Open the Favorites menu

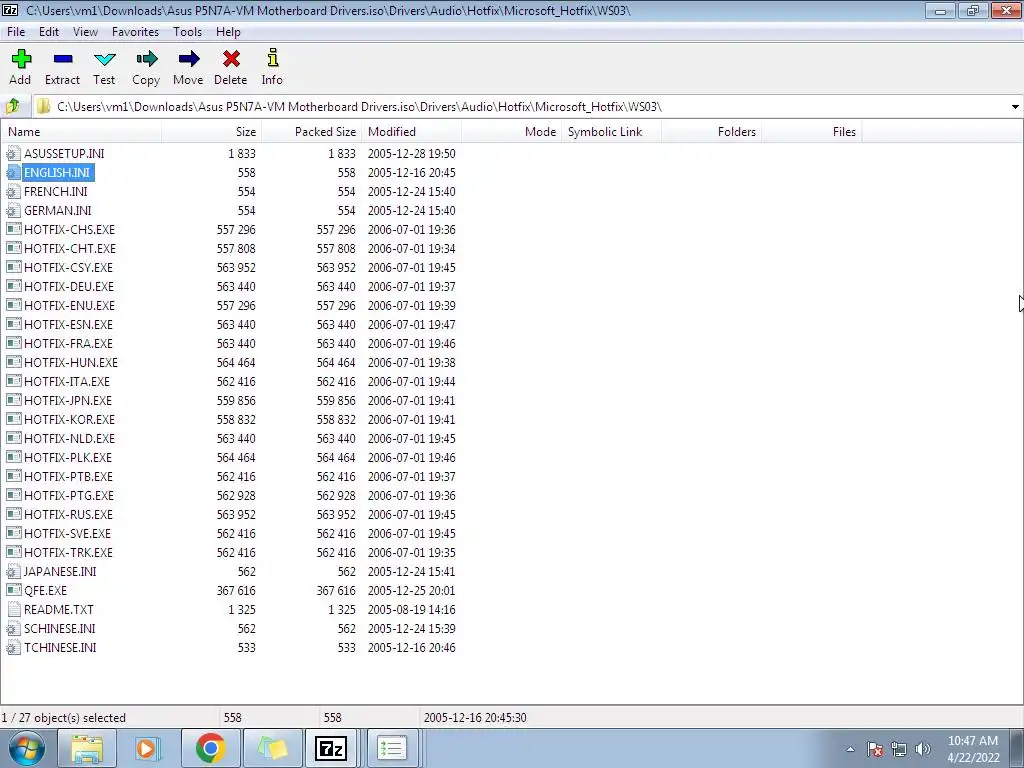pos(135,32)
